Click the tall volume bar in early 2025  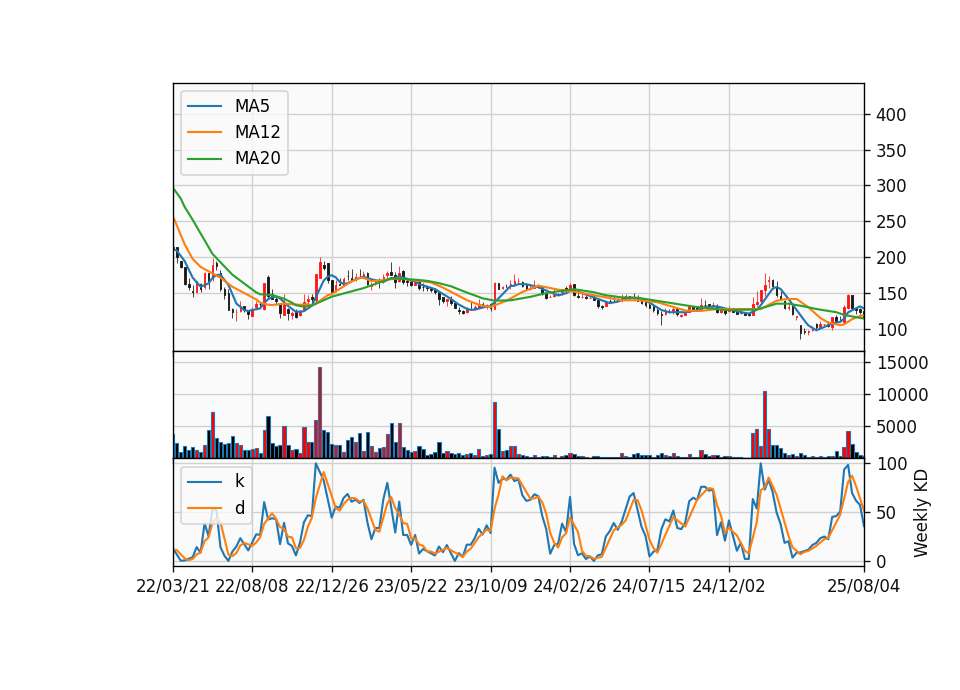pos(765,425)
